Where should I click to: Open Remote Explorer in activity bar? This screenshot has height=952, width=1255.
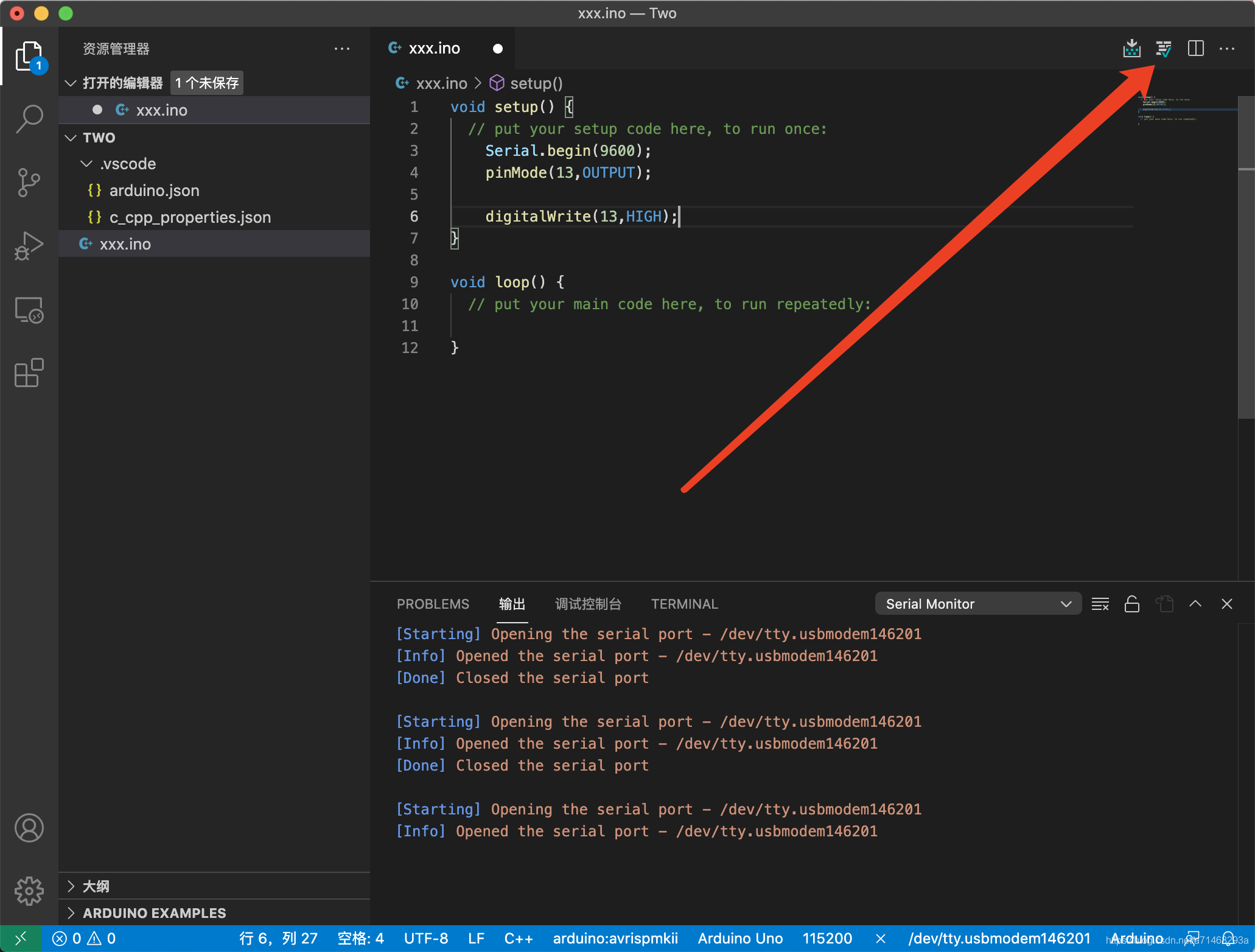click(29, 310)
